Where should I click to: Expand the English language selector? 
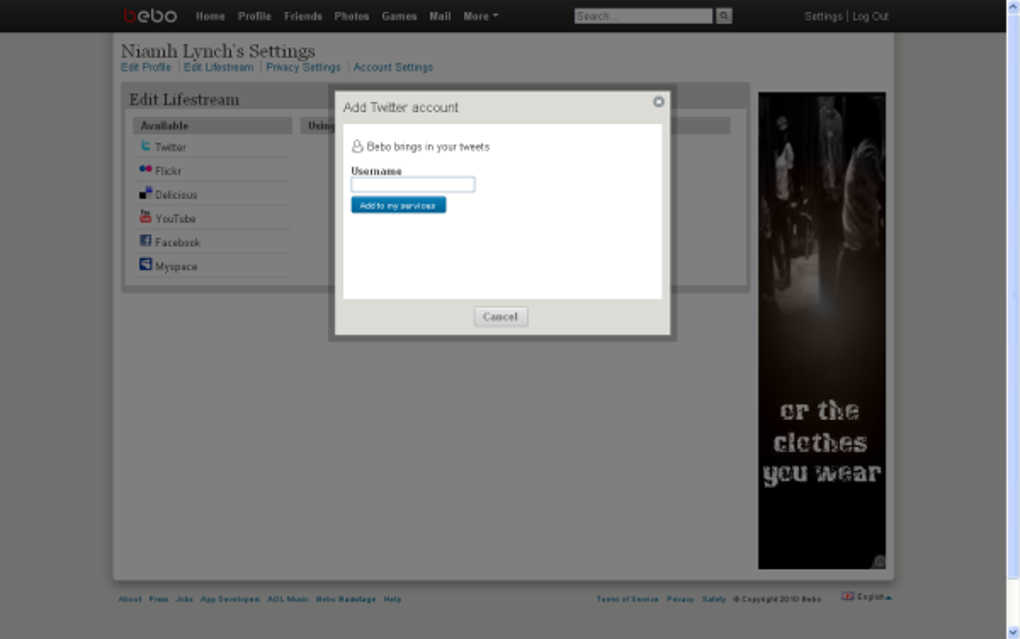click(x=873, y=597)
